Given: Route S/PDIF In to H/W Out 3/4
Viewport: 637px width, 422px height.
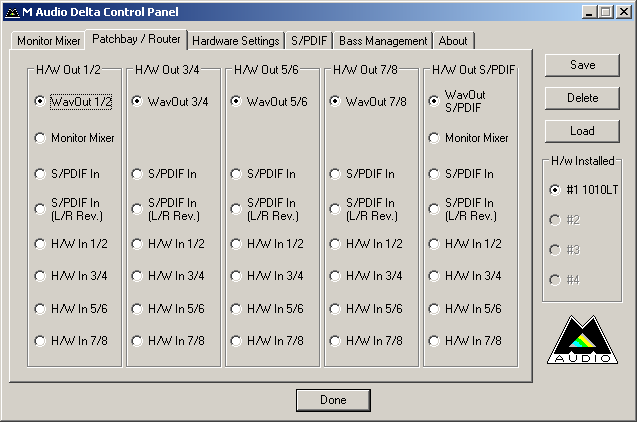Looking at the screenshot, I should point(138,173).
